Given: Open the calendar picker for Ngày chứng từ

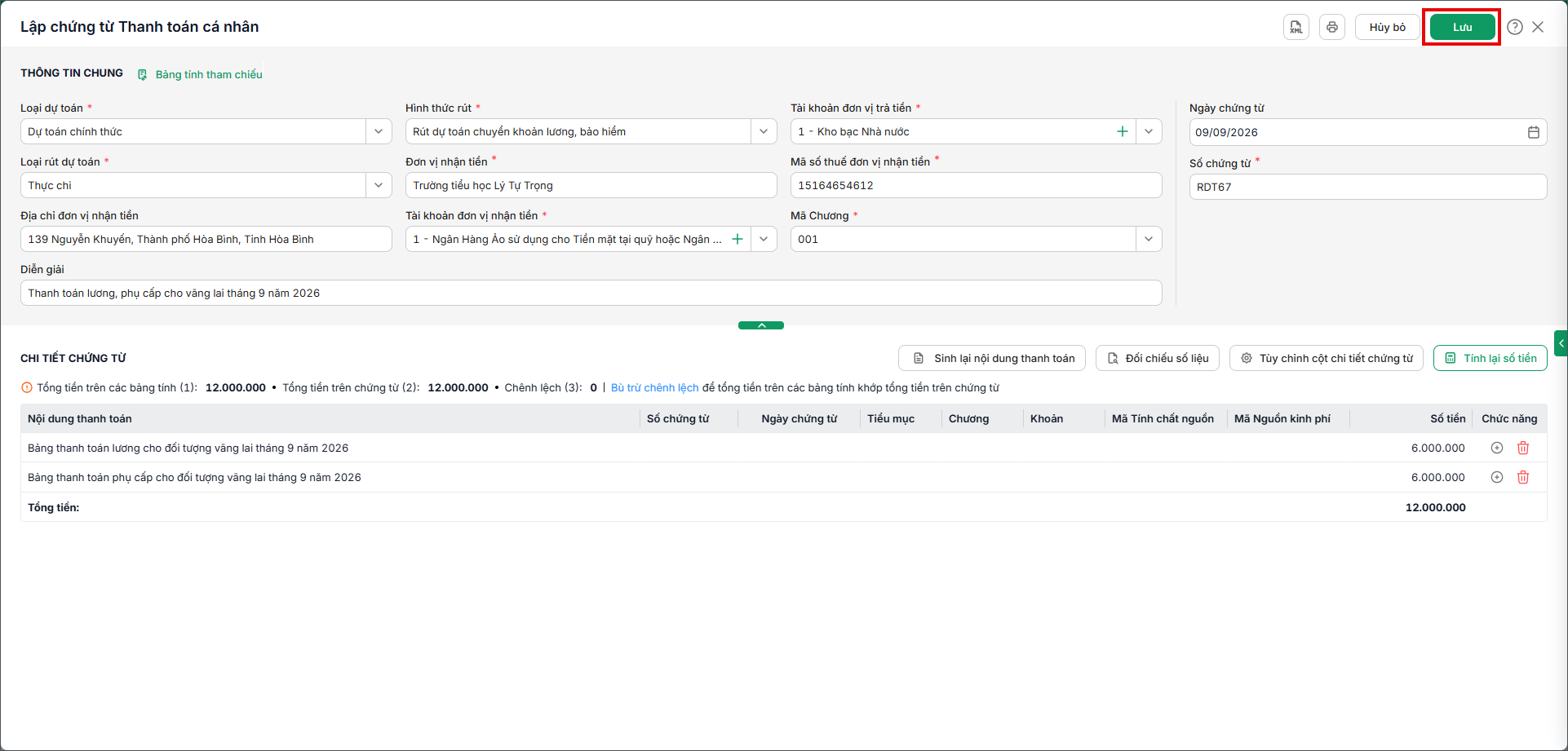Looking at the screenshot, I should pos(1533,132).
